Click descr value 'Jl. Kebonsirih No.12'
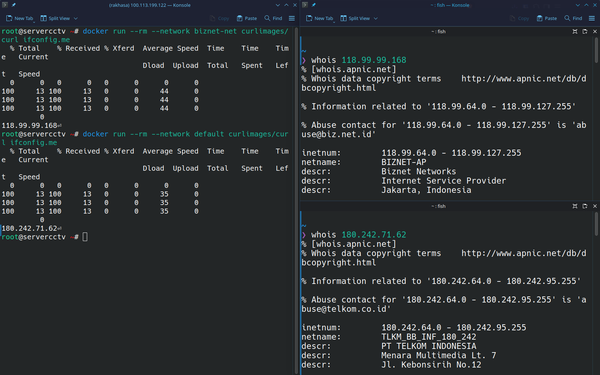Image resolution: width=600 pixels, height=375 pixels. click(431, 365)
